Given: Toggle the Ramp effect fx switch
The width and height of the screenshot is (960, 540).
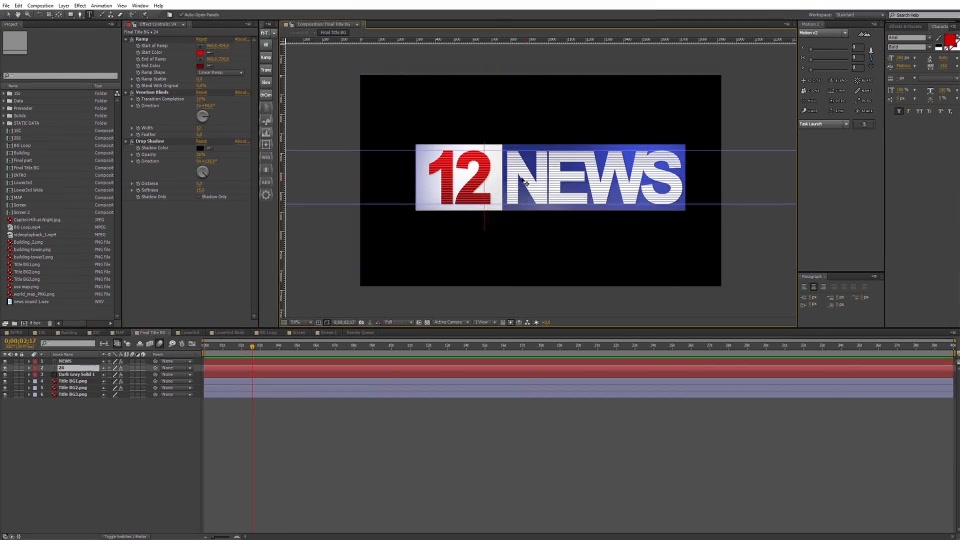Looking at the screenshot, I should pyautogui.click(x=132, y=39).
